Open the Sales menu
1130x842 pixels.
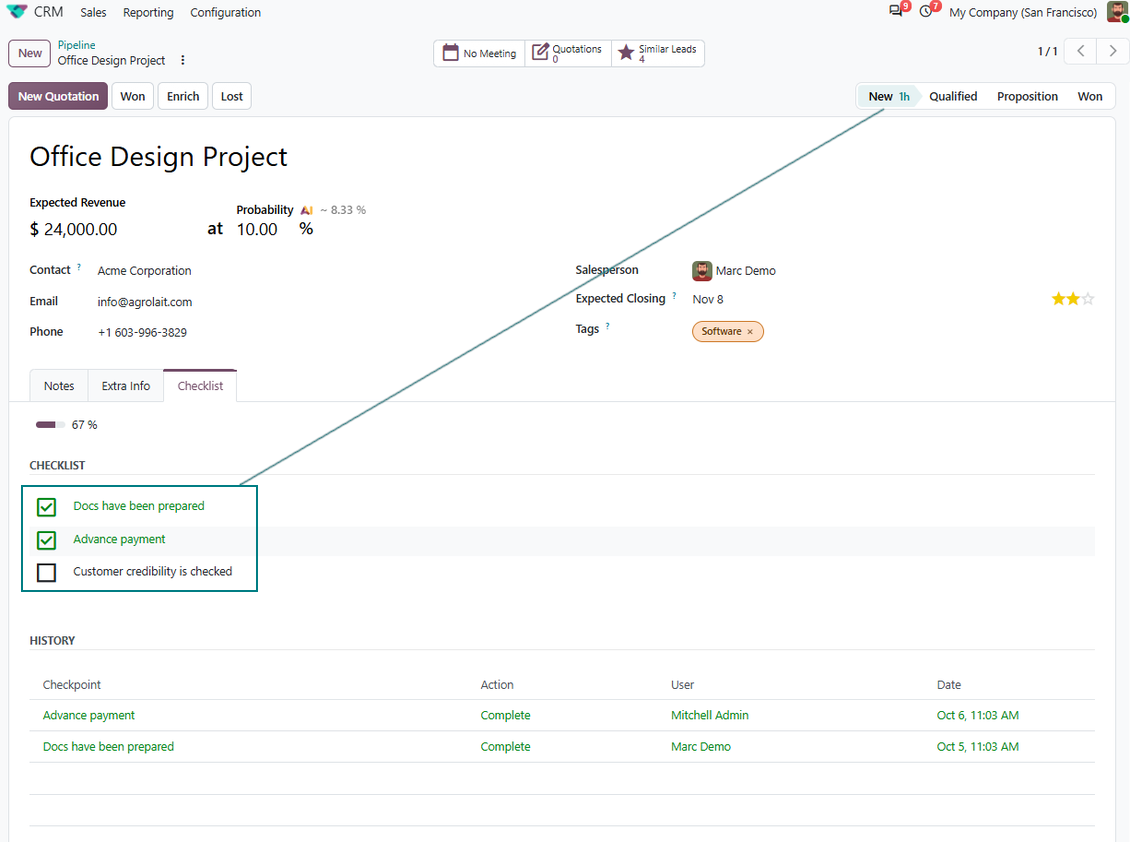93,12
